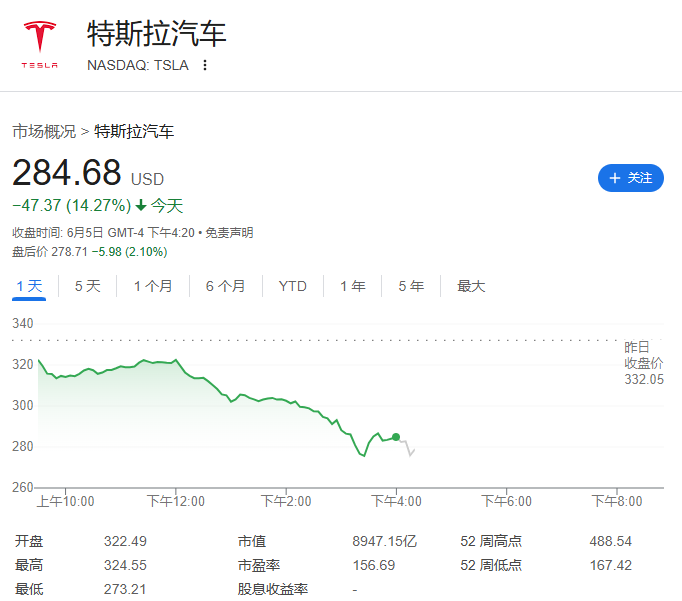Click the 特斯拉汽车 breadcrumb text
Screen dimensions: 682x601
point(134,131)
